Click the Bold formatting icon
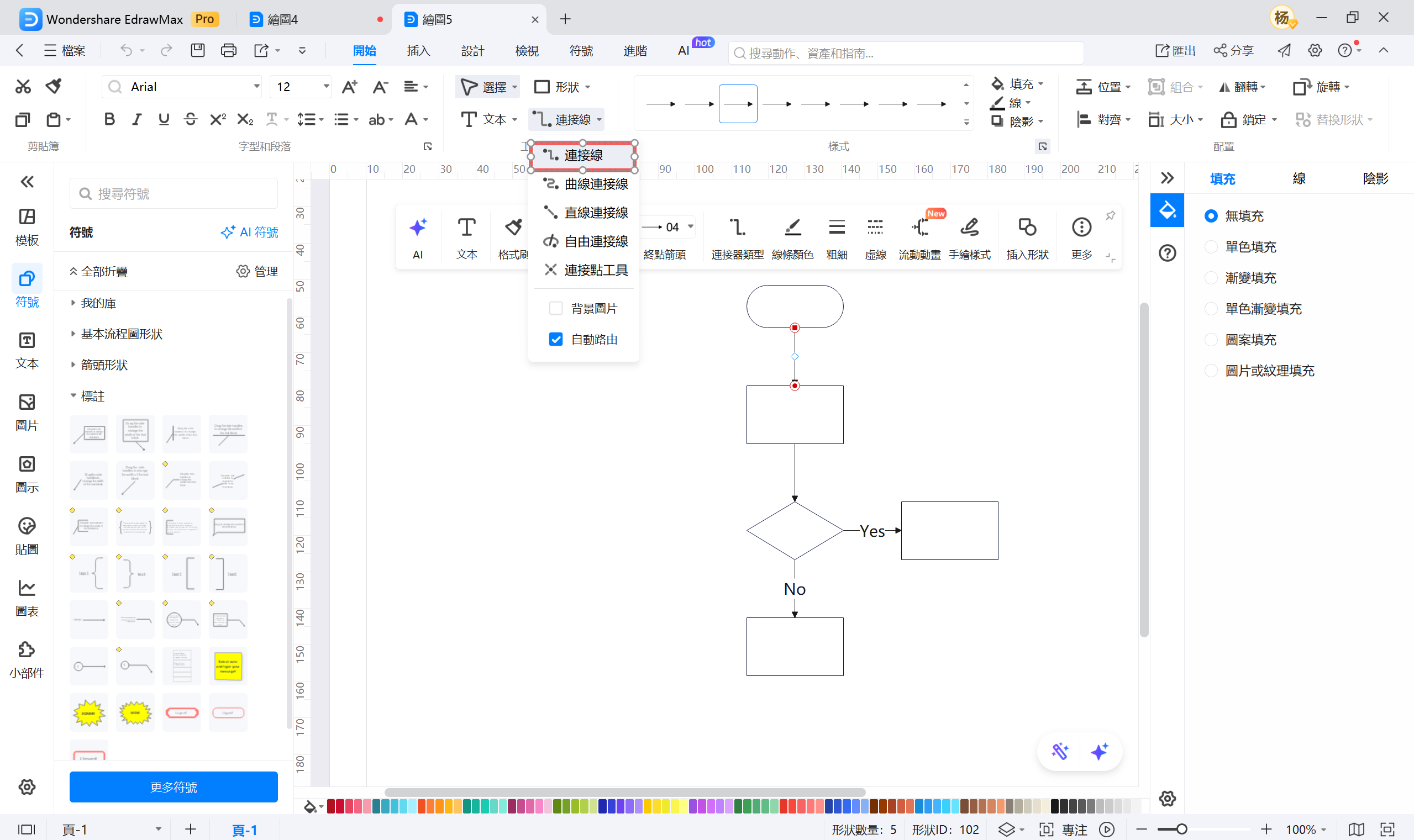Image resolution: width=1414 pixels, height=840 pixels. point(109,119)
